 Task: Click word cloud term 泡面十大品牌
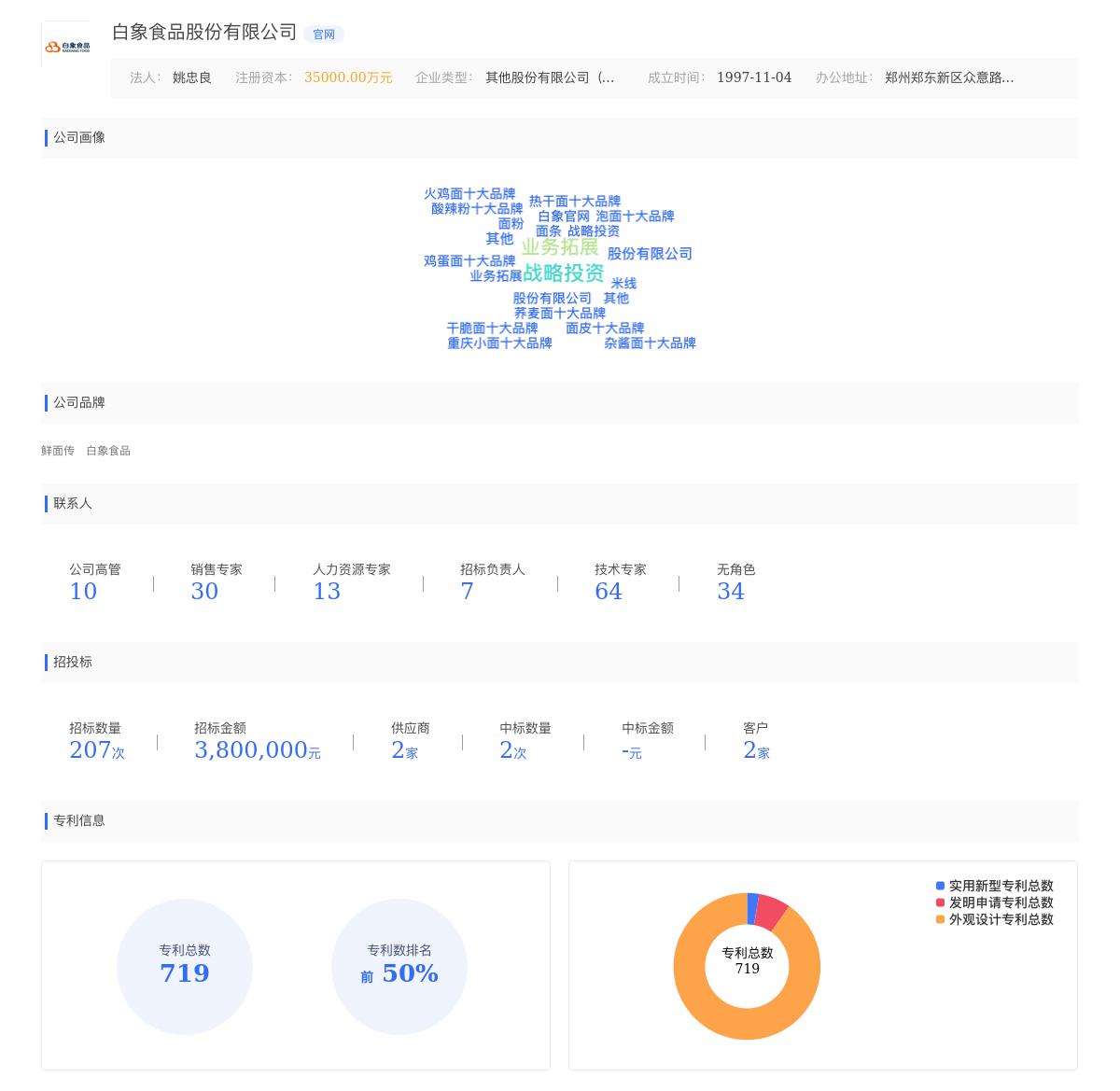click(635, 217)
